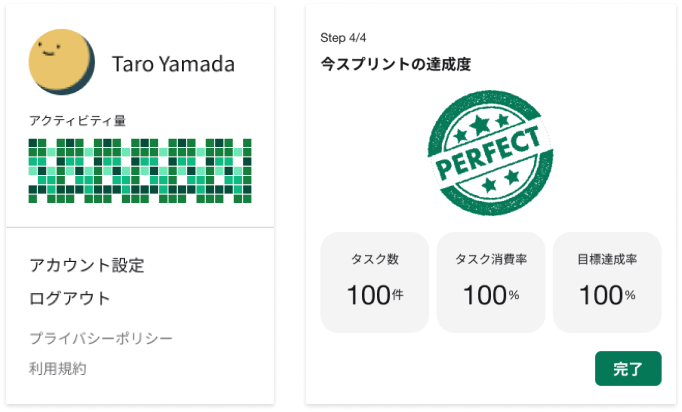This screenshot has height=412, width=682.
Task: Click the green PERFECT stamp badge
Action: pyautogui.click(x=489, y=150)
